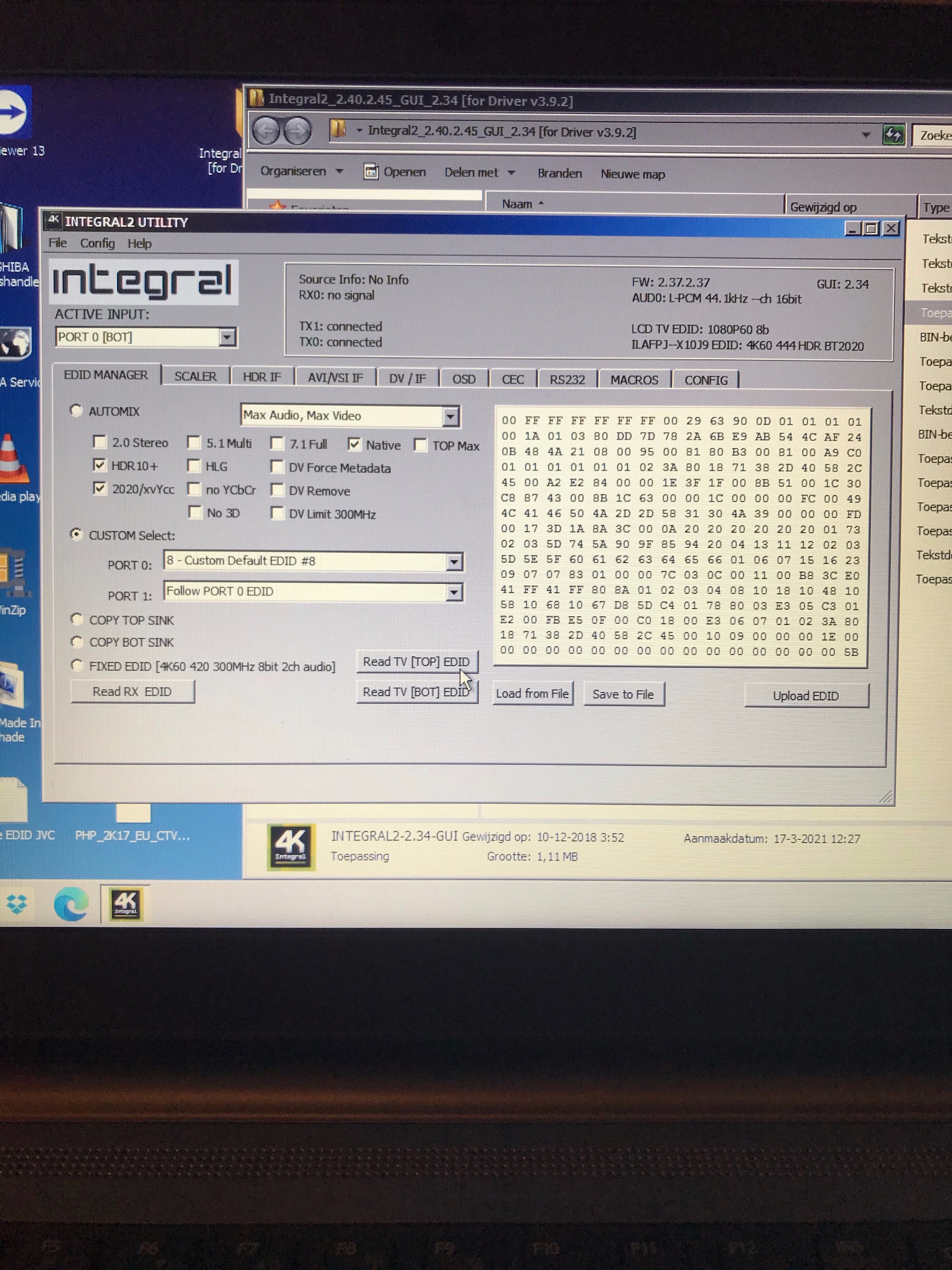Open Max Audio, Max Video dropdown

pos(450,416)
